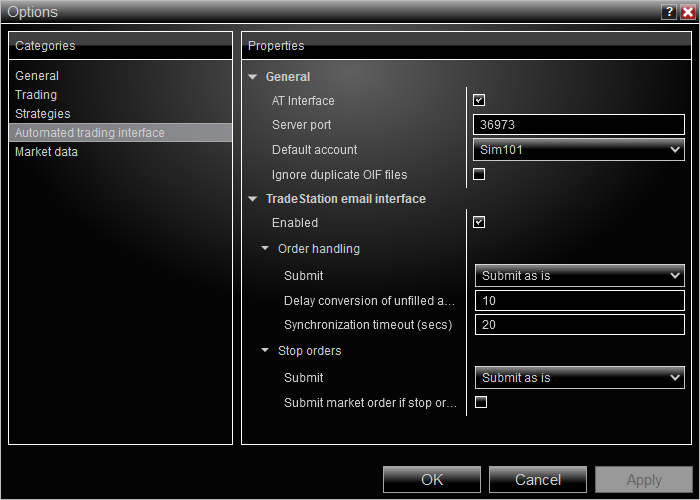
Task: Click the Categories panel header
Action: pos(121,46)
